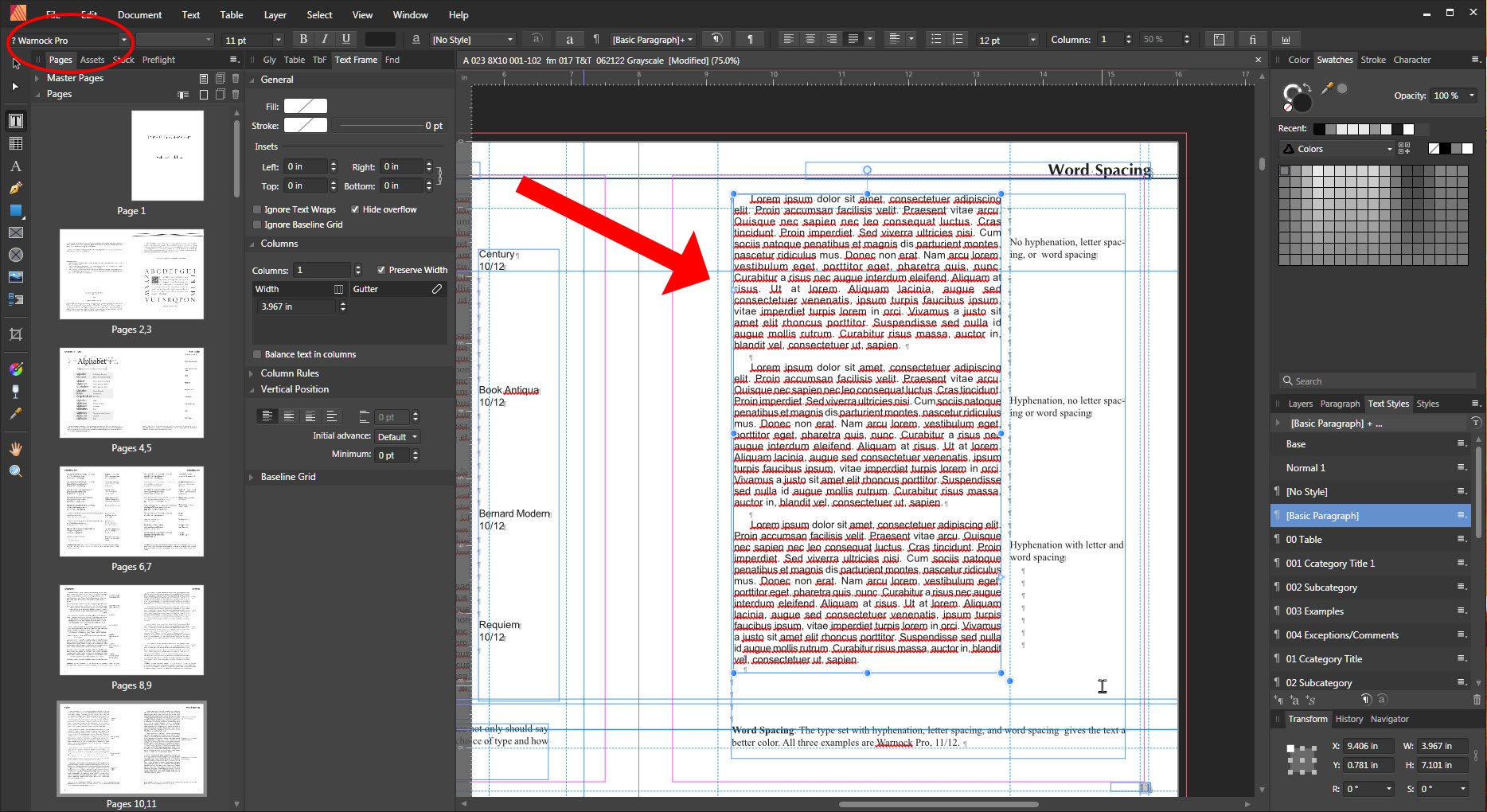1487x812 pixels.
Task: Expand the Baseline Grid section
Action: pos(252,476)
